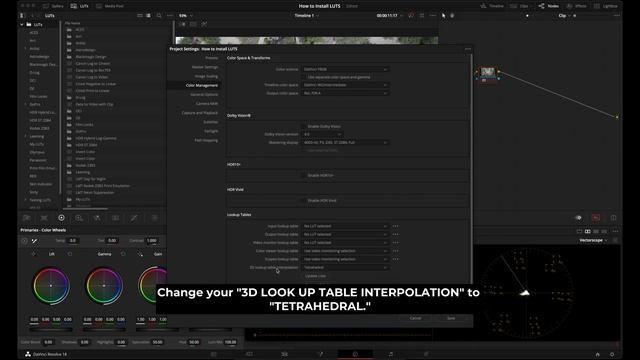This screenshot has width=640, height=360.
Task: Open the Timeline color space dropdown
Action: [x=345, y=85]
